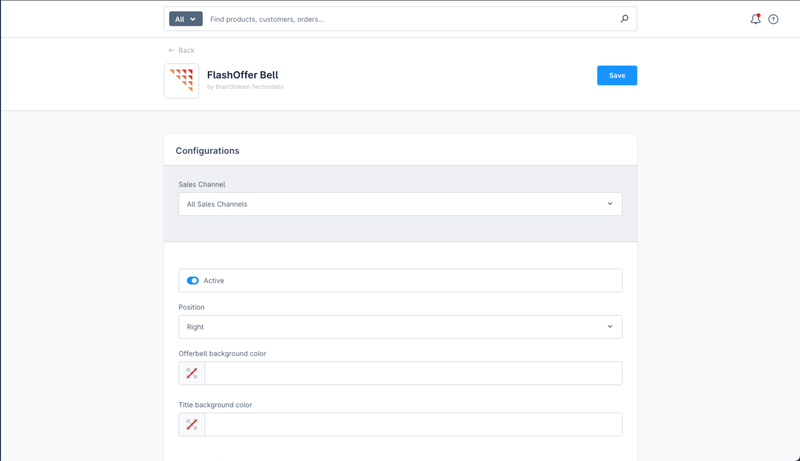Toggle the Active switch
Screen dimensions: 800x461
193,281
